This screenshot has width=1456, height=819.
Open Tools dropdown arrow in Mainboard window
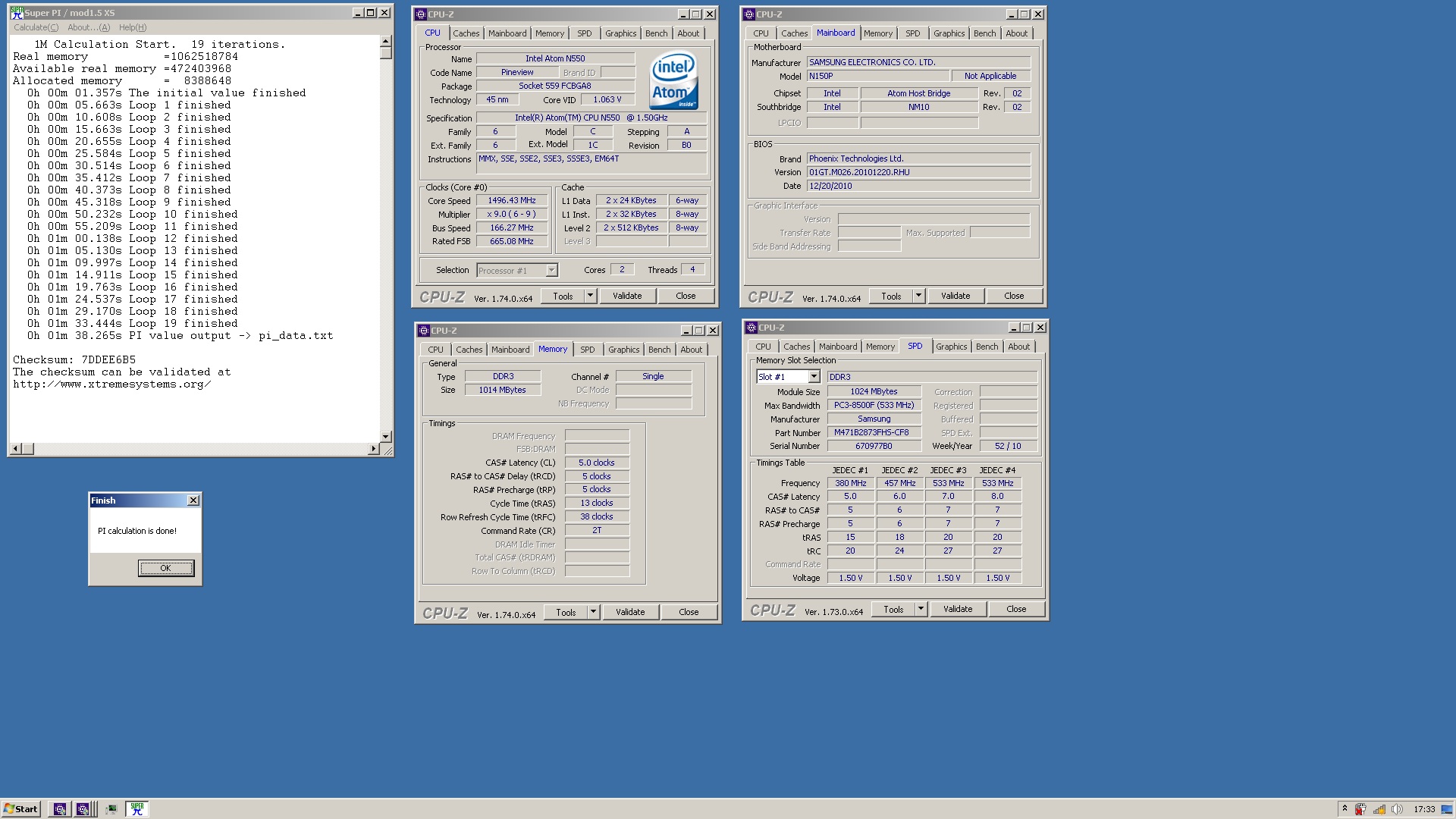tap(919, 296)
